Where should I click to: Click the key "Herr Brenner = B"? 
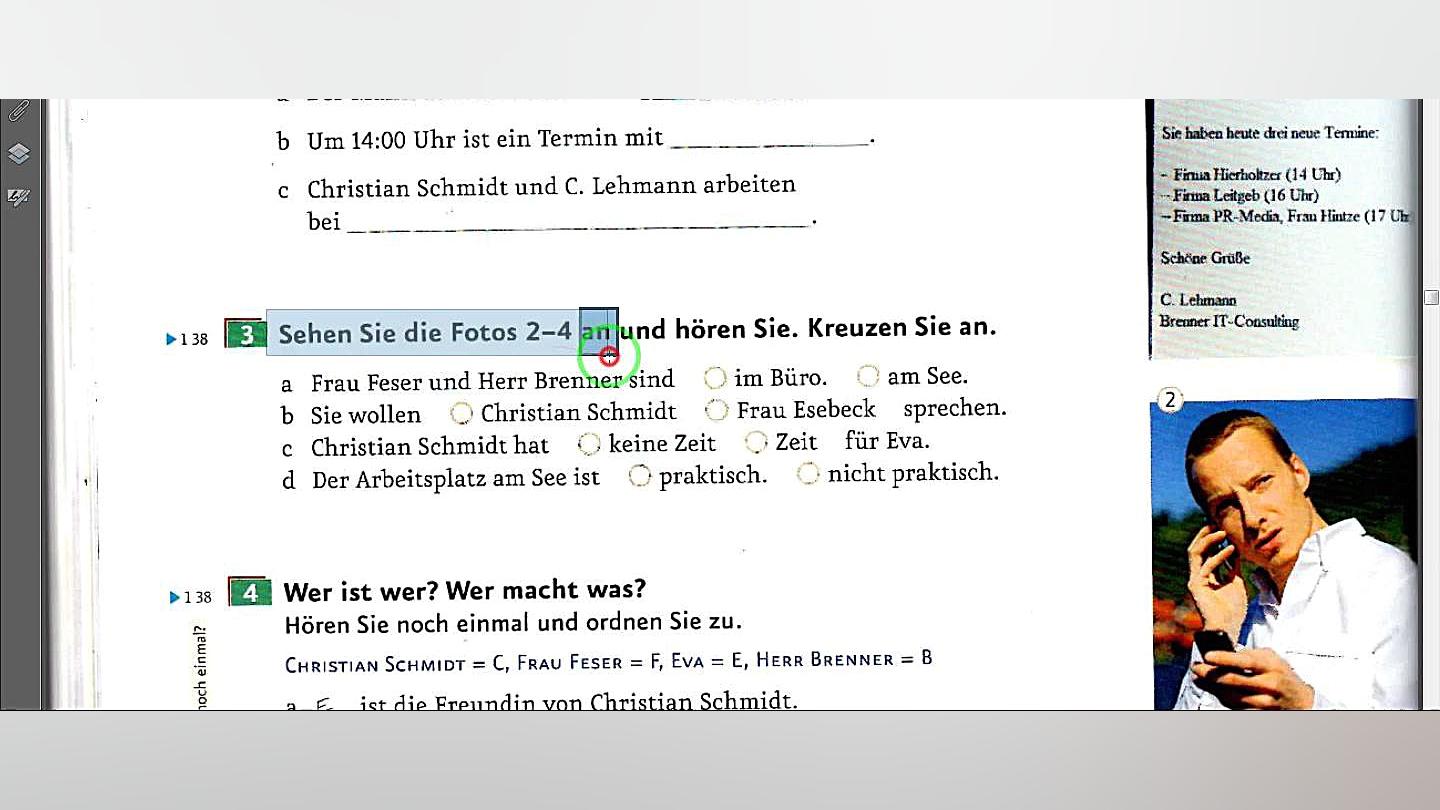point(845,659)
